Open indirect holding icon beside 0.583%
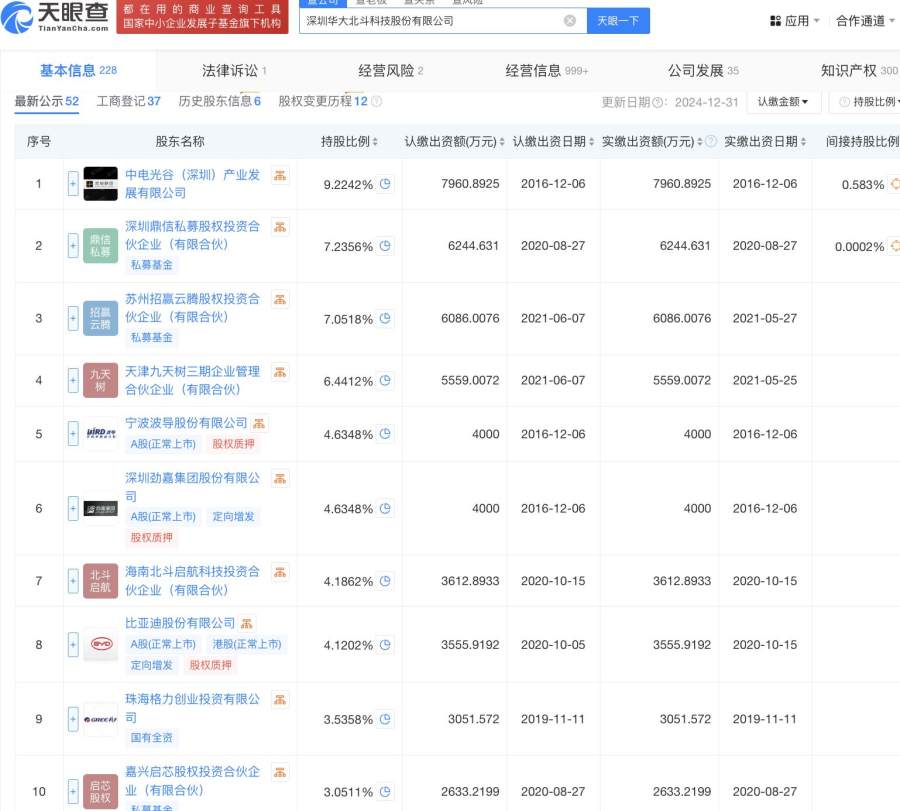The image size is (900, 811). [894, 184]
